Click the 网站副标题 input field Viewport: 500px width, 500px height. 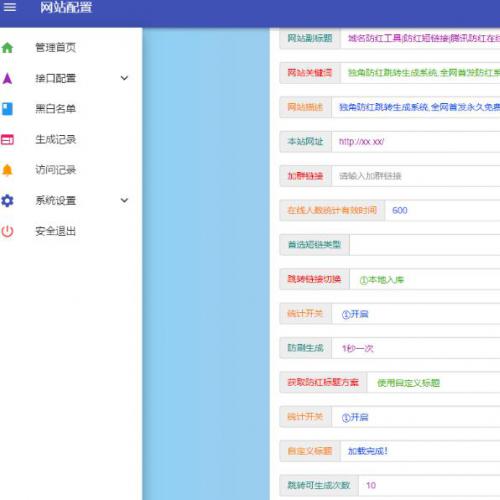pos(420,38)
